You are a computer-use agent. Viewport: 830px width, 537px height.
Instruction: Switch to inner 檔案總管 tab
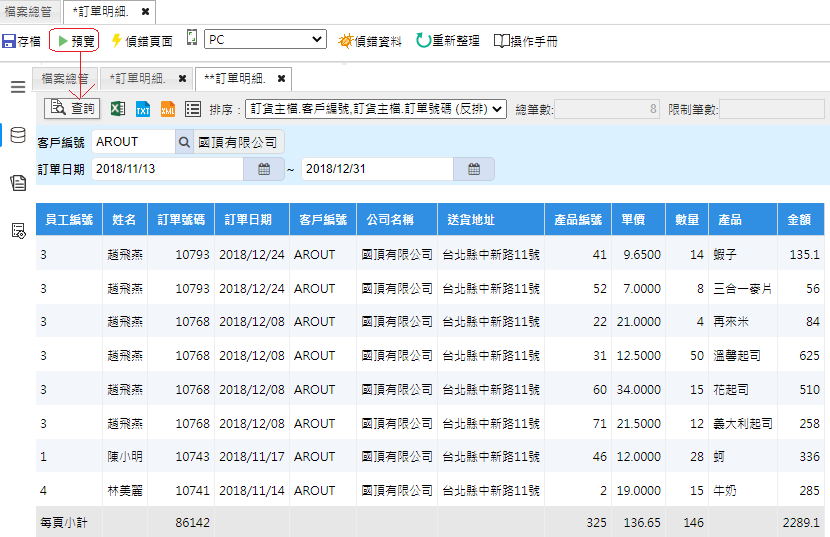click(x=65, y=78)
